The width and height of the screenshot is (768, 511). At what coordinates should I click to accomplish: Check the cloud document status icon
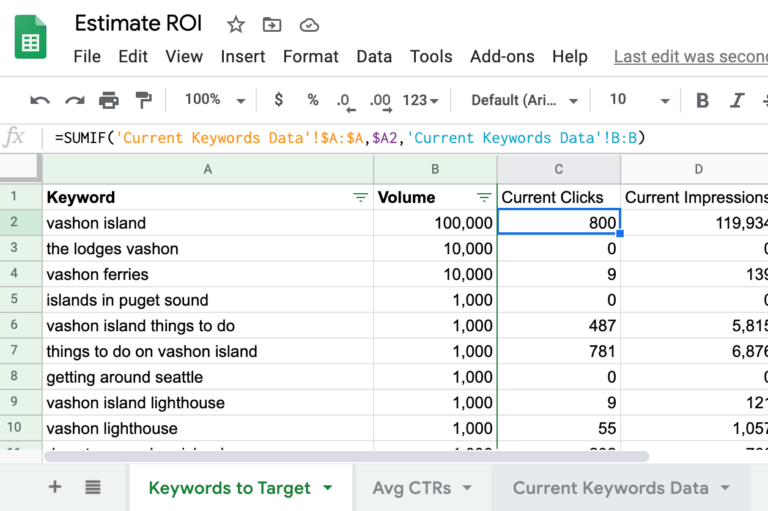[x=309, y=25]
